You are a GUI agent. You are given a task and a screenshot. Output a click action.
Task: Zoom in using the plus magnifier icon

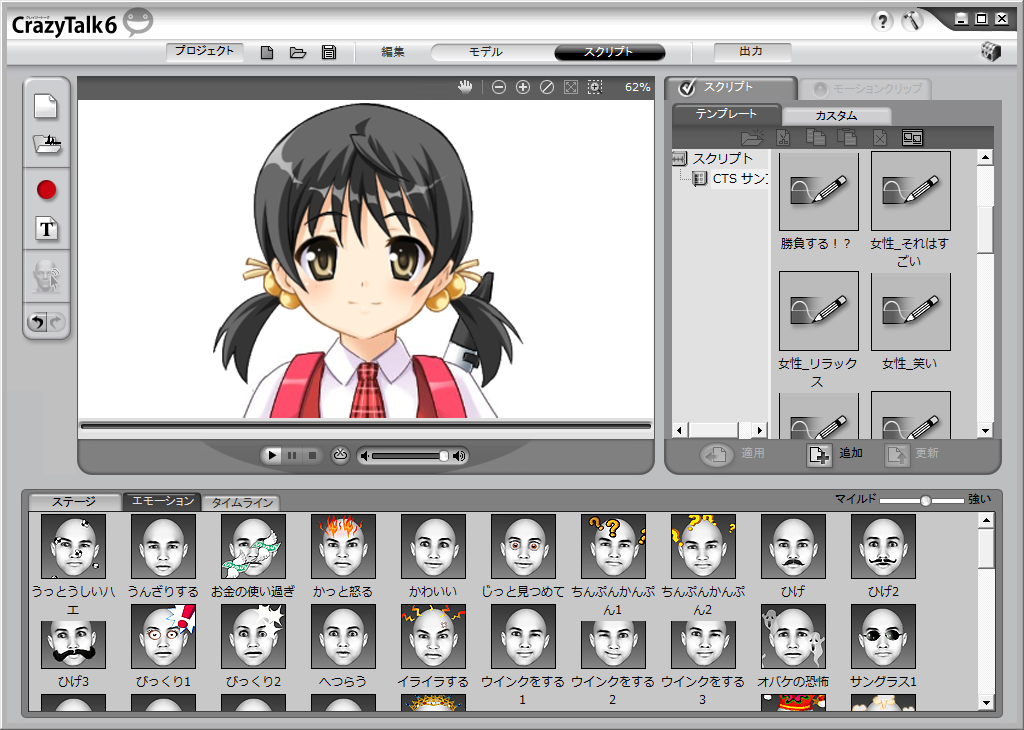522,87
